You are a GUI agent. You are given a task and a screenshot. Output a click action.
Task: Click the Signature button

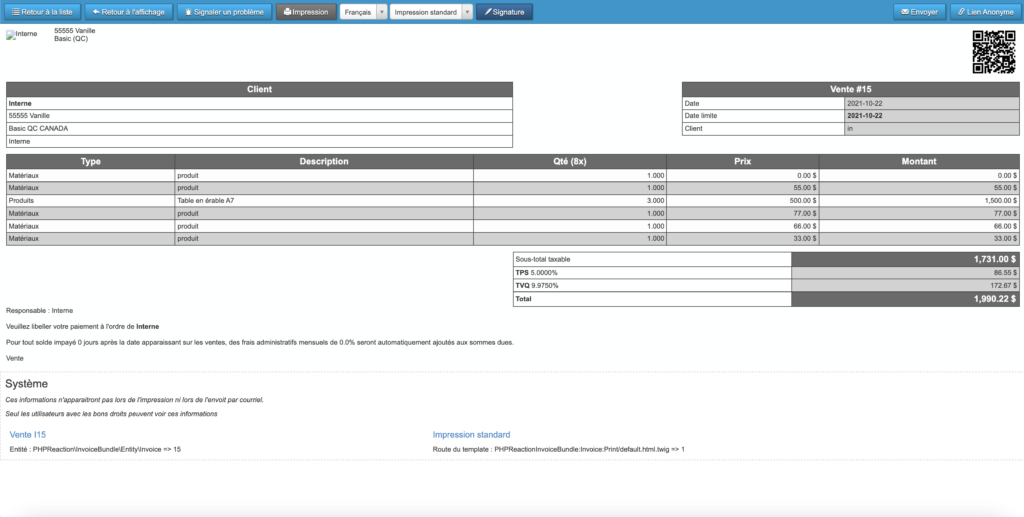point(504,12)
